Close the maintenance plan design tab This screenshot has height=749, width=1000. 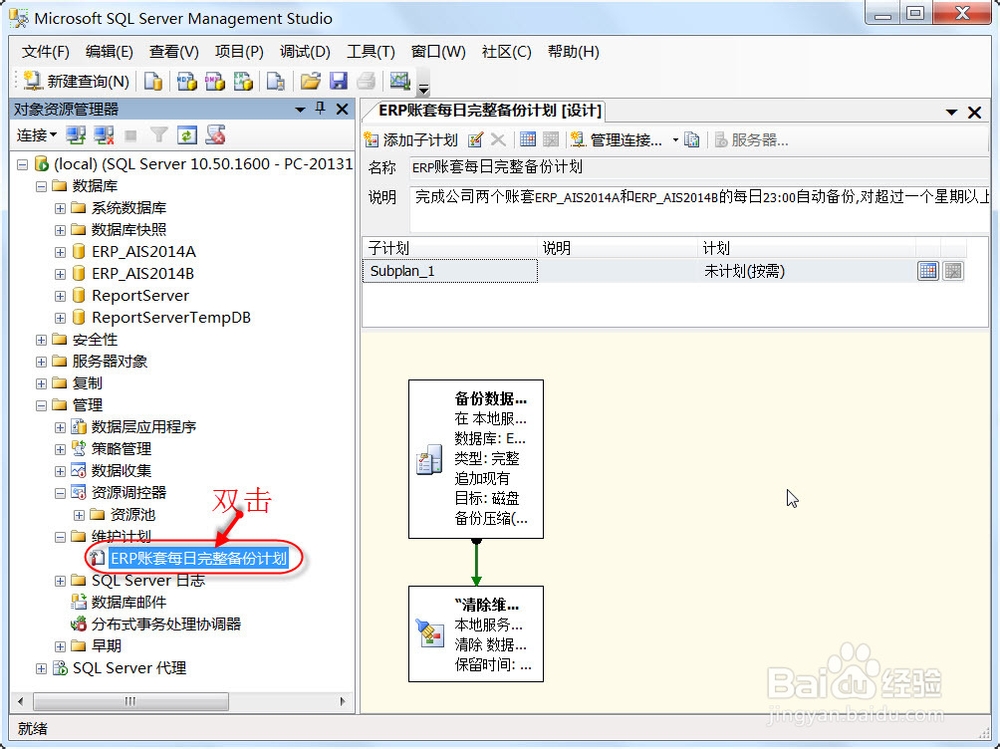click(974, 113)
